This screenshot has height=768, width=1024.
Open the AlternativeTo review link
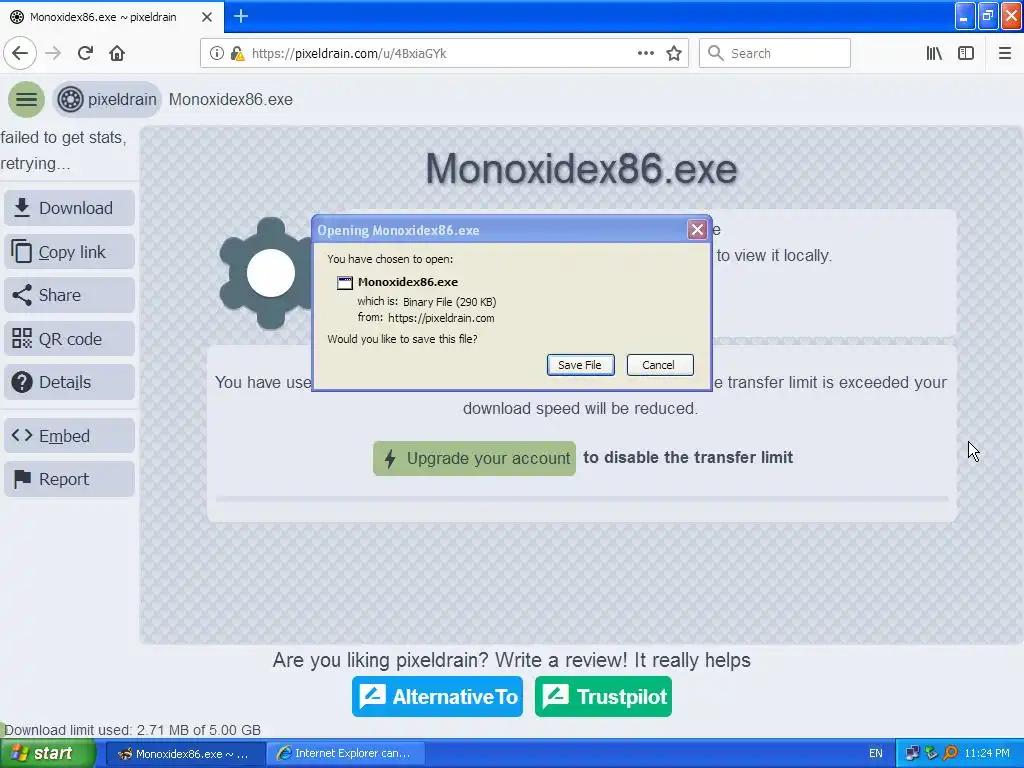pyautogui.click(x=437, y=697)
